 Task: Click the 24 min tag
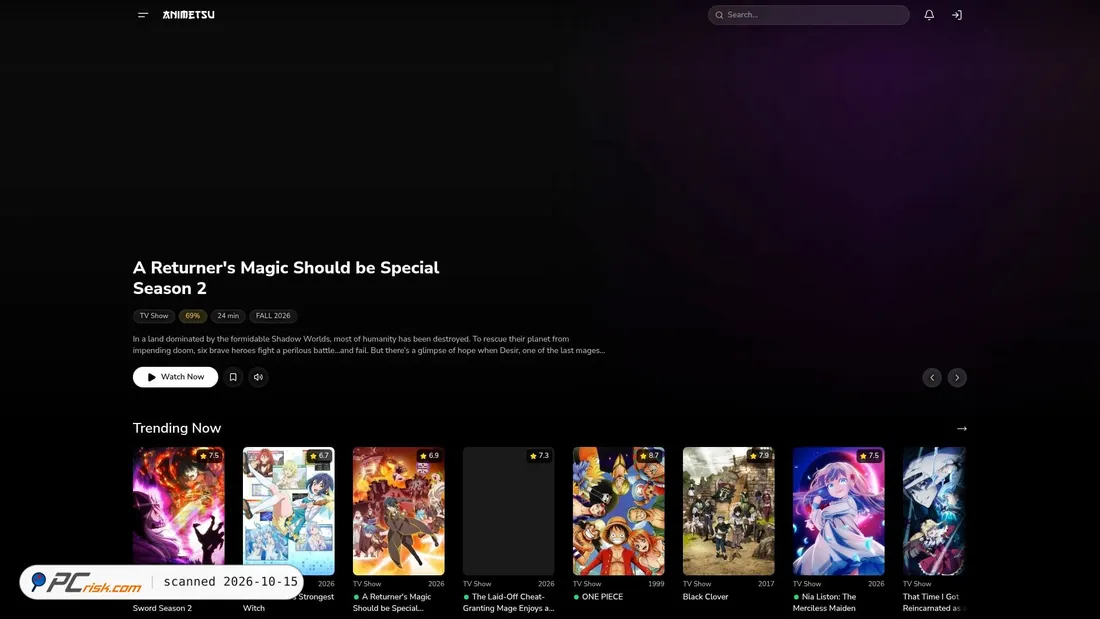228,316
